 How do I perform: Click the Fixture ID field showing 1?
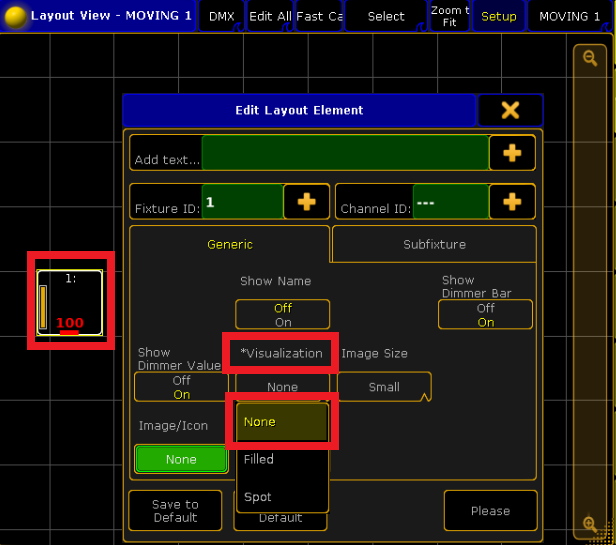(x=242, y=202)
